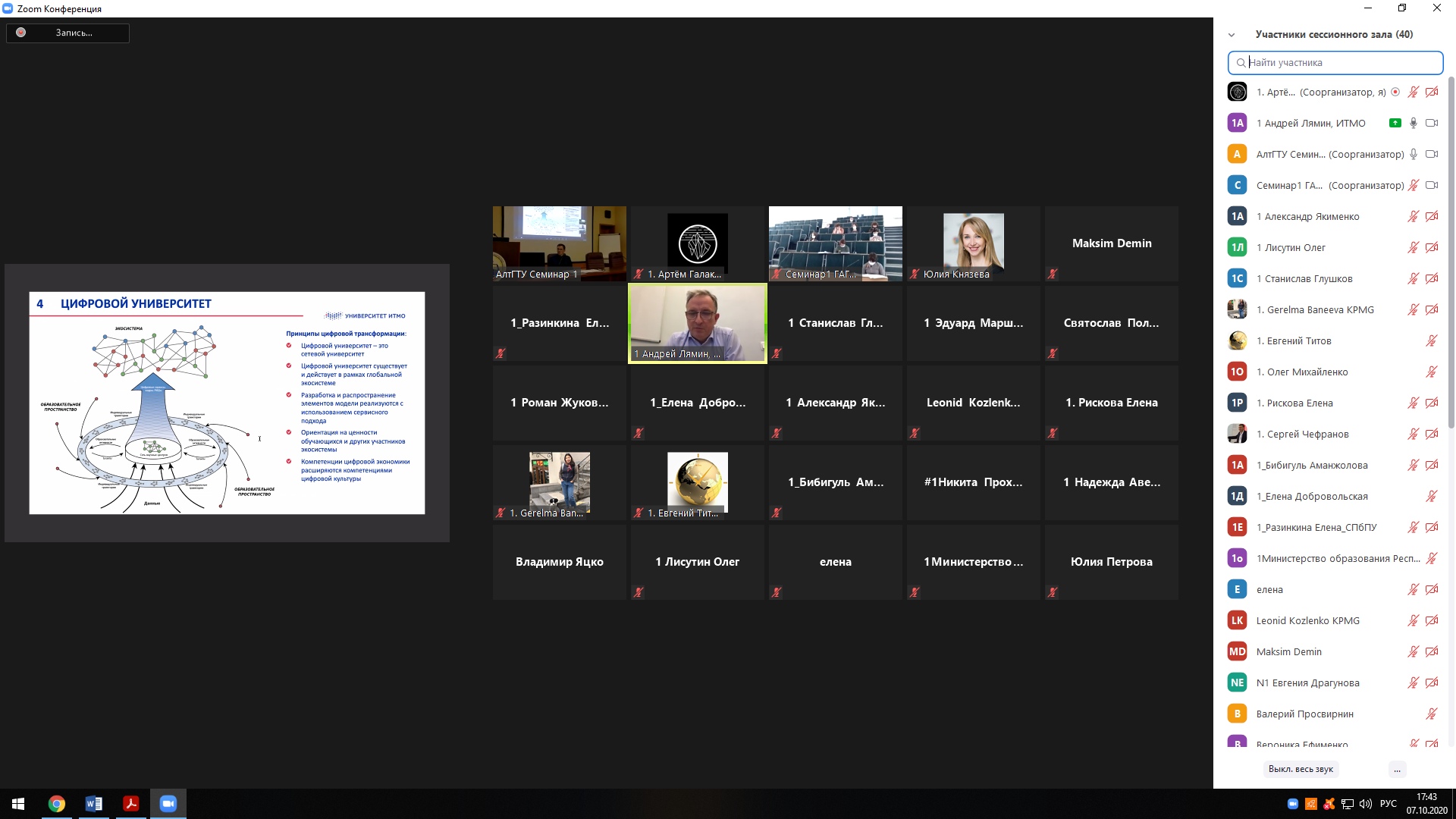Open Microsoft Word from the taskbar
This screenshot has height=819, width=1456.
coord(94,804)
